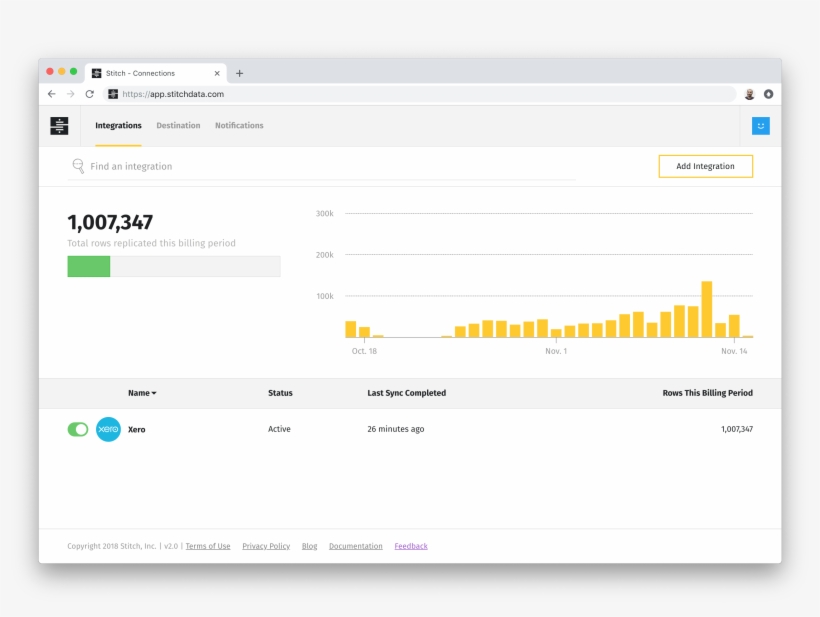The image size is (820, 617).
Task: Click the browser profile avatar icon
Action: point(749,94)
